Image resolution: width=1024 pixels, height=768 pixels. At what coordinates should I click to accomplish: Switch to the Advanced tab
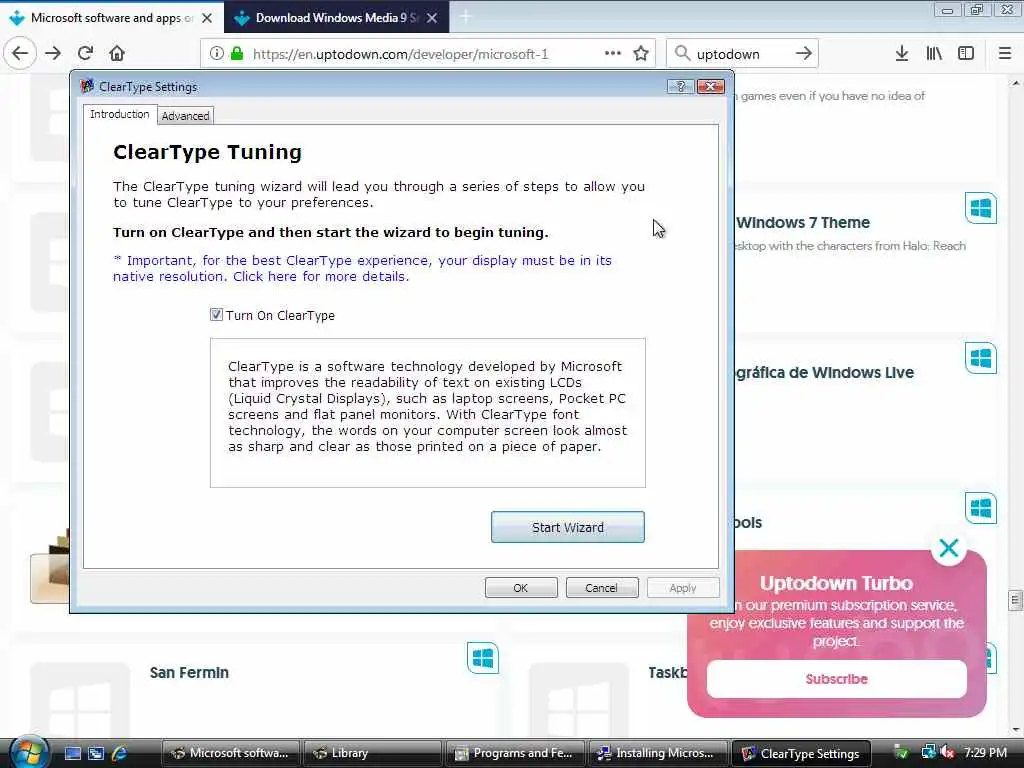185,116
